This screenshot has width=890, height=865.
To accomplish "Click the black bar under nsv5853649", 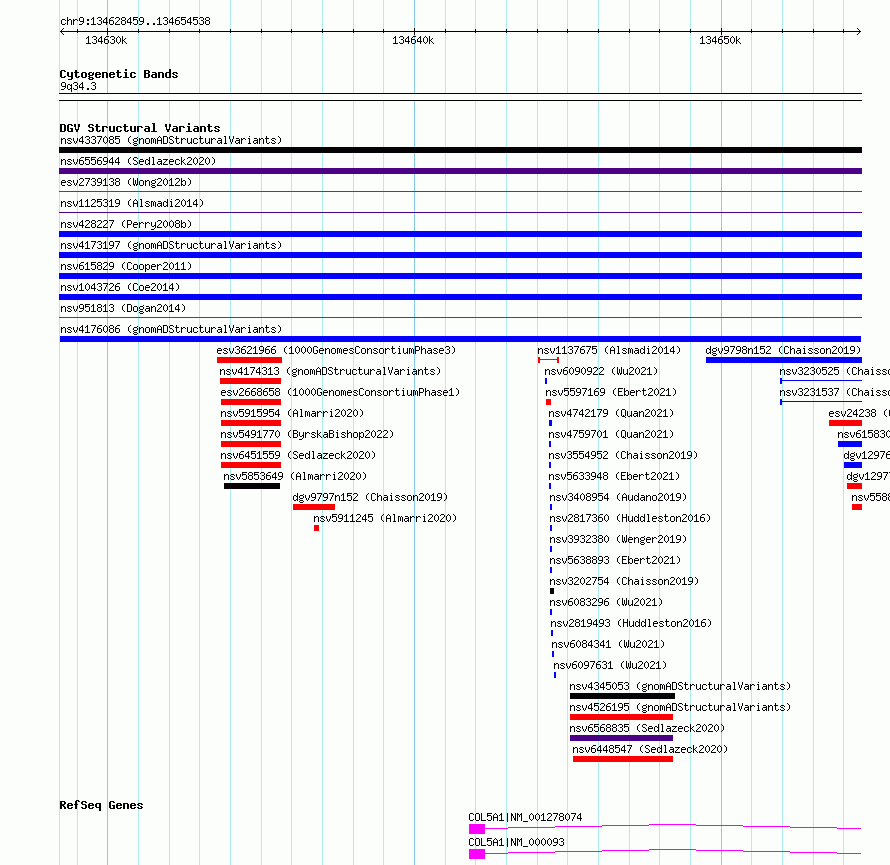I will coord(252,486).
